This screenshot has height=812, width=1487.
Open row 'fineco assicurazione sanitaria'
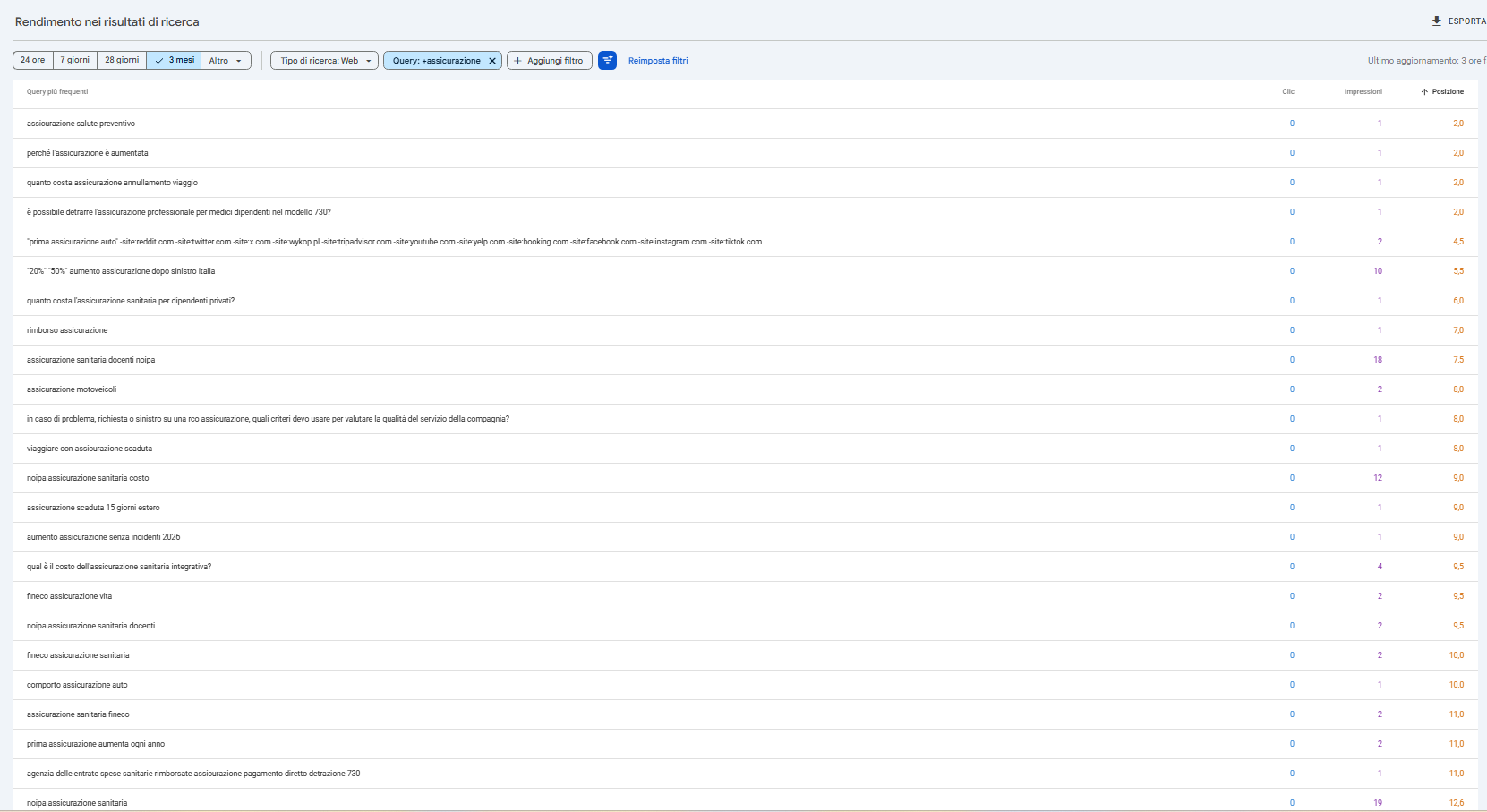tap(745, 655)
